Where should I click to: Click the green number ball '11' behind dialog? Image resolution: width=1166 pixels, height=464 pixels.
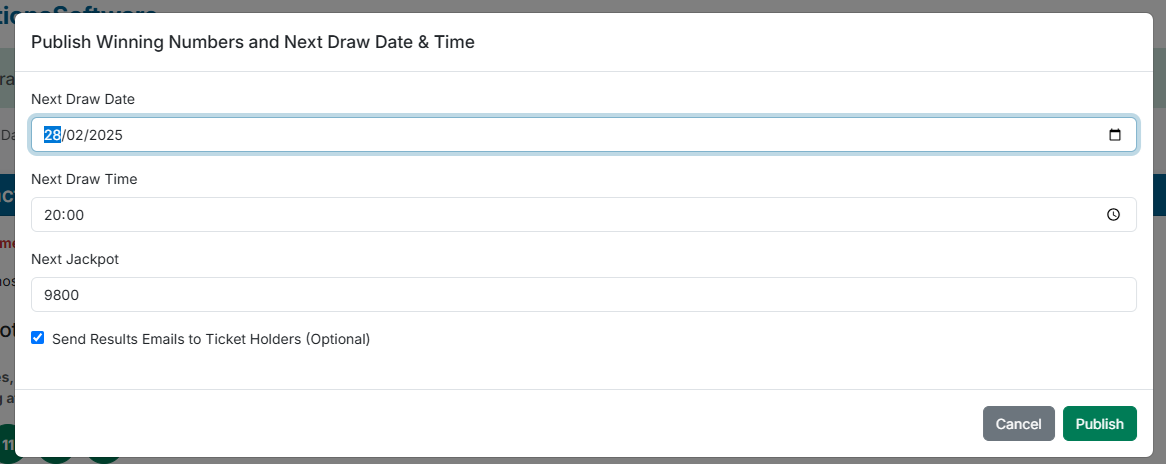[x=7, y=445]
